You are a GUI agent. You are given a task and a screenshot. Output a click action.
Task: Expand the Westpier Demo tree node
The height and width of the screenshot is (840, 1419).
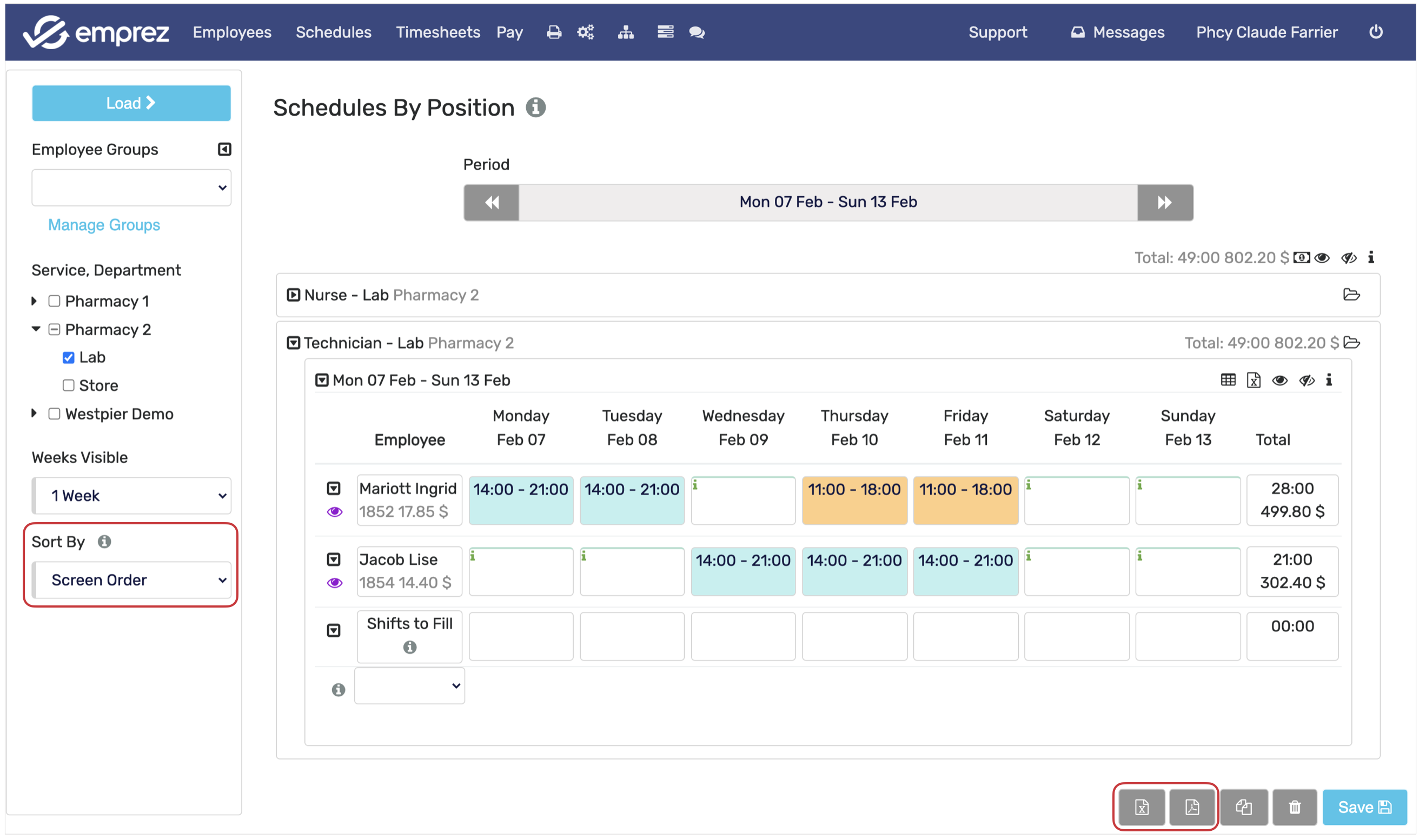coord(34,414)
